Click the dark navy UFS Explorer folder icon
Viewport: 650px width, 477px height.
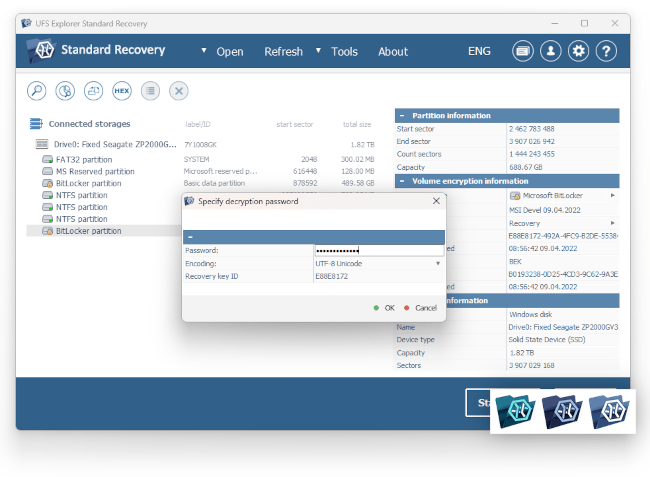coord(562,411)
